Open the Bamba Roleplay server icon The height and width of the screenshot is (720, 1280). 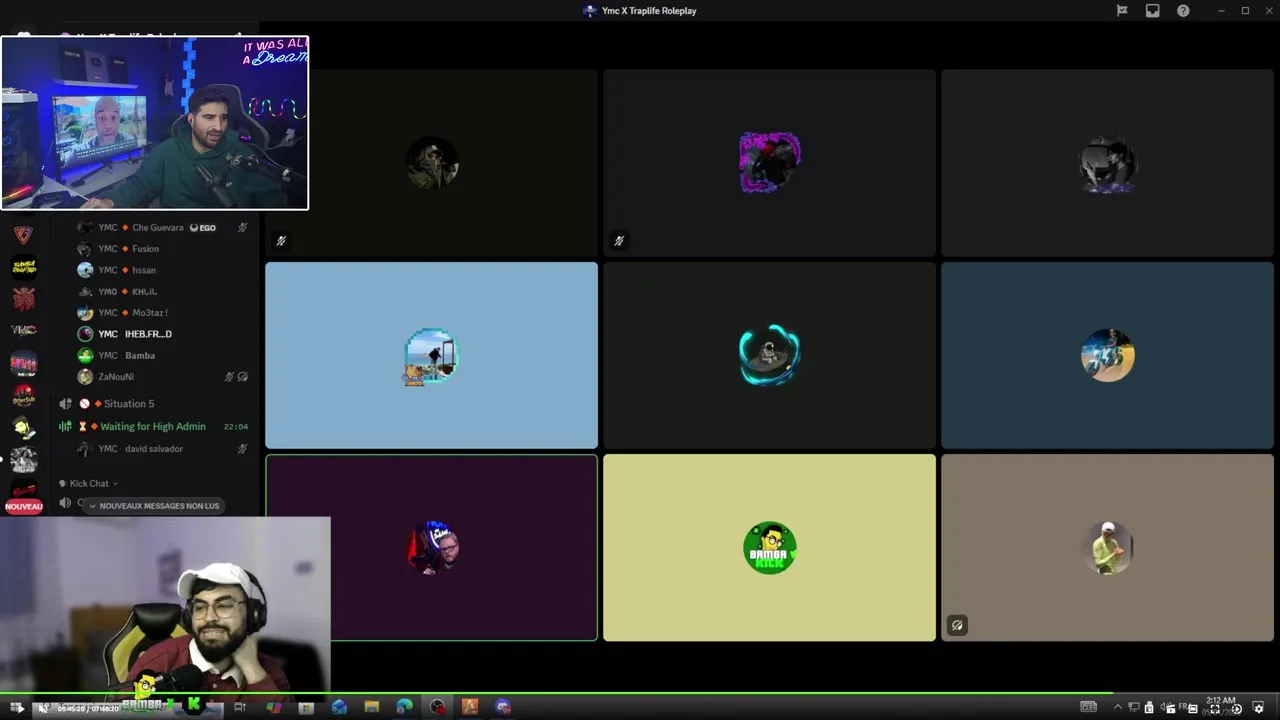24,266
